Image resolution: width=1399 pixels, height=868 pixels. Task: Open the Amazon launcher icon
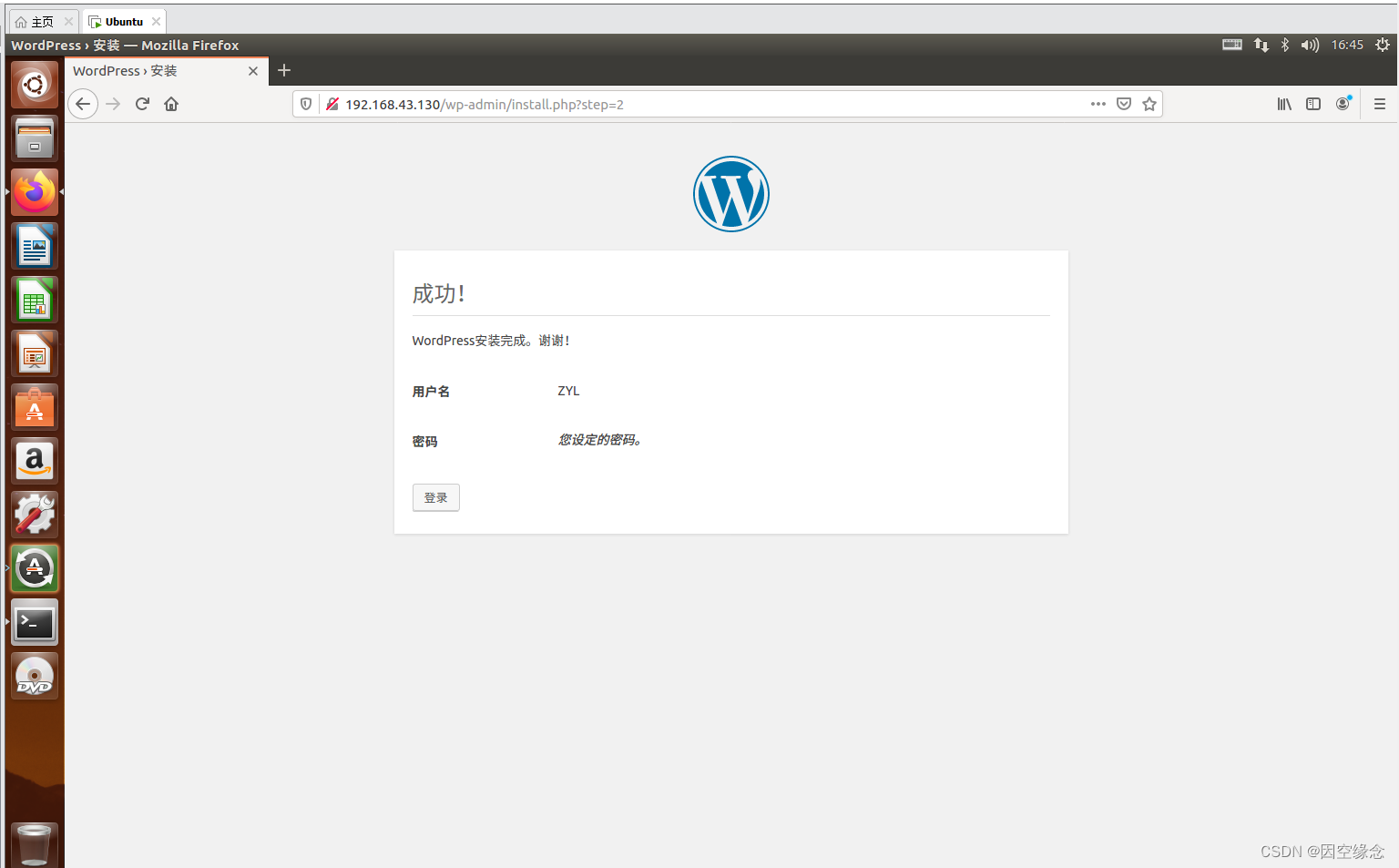click(x=34, y=460)
